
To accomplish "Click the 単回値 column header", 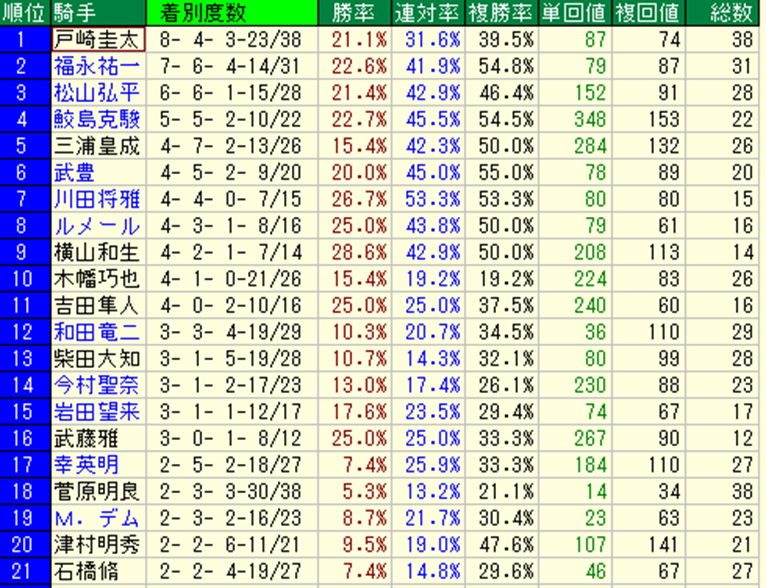I will click(x=575, y=13).
